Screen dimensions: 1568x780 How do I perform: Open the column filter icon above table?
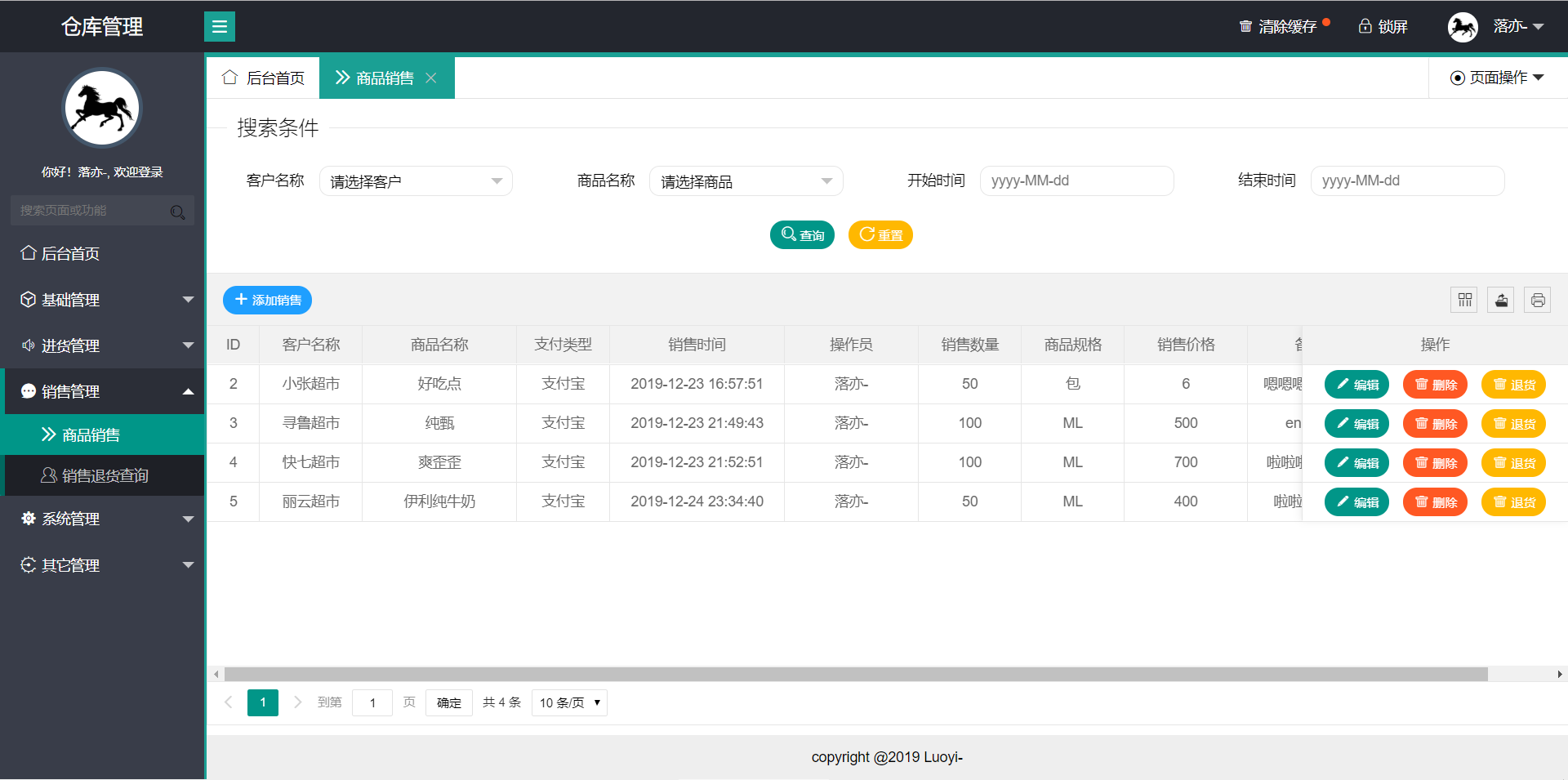point(1463,300)
